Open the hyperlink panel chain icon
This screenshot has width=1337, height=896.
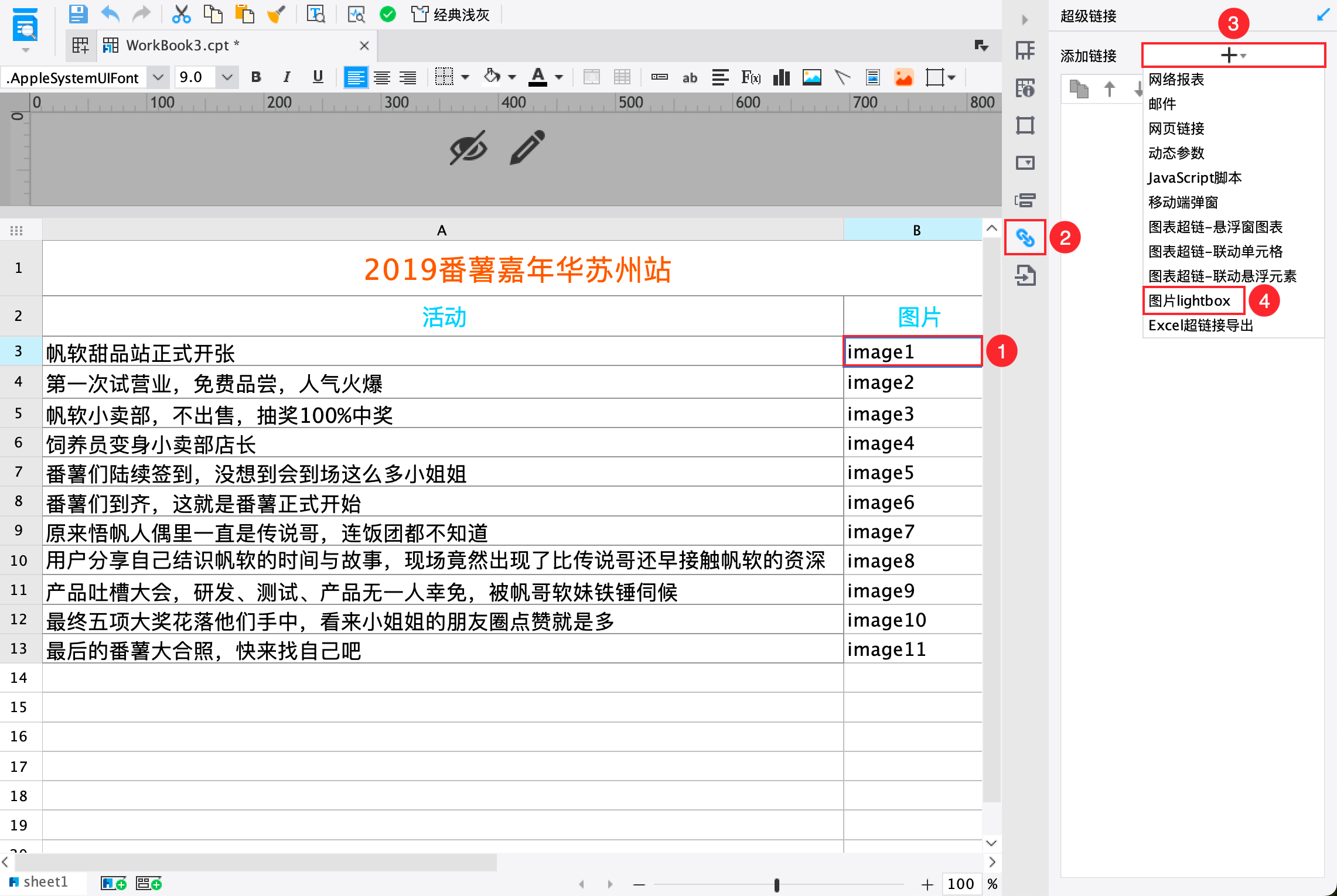1025,238
